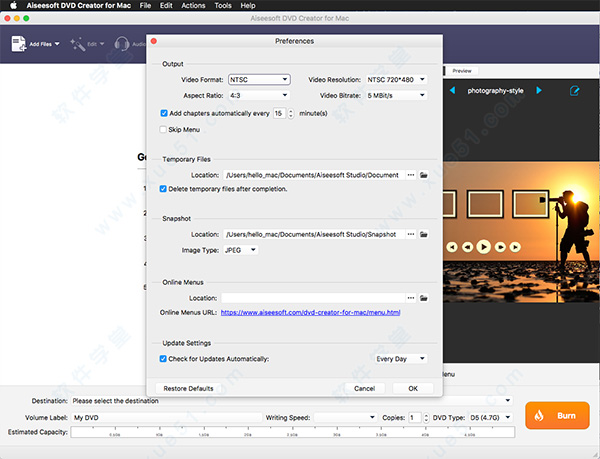The height and width of the screenshot is (459, 600).
Task: Go to next menu template arrow
Action: point(539,90)
